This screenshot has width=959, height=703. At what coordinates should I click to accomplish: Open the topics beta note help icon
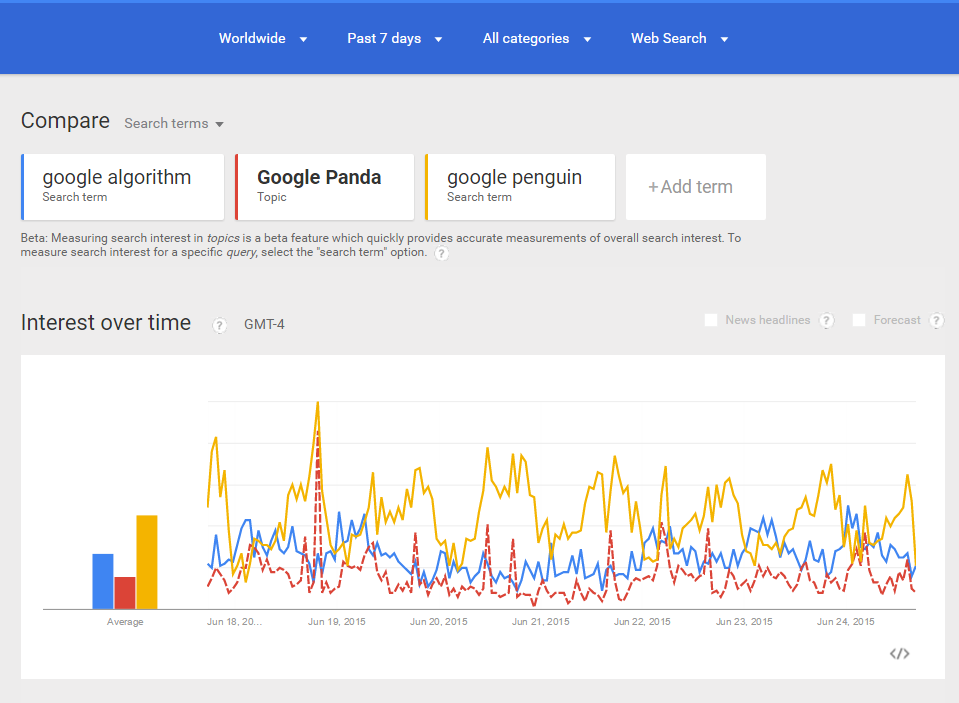(x=441, y=254)
